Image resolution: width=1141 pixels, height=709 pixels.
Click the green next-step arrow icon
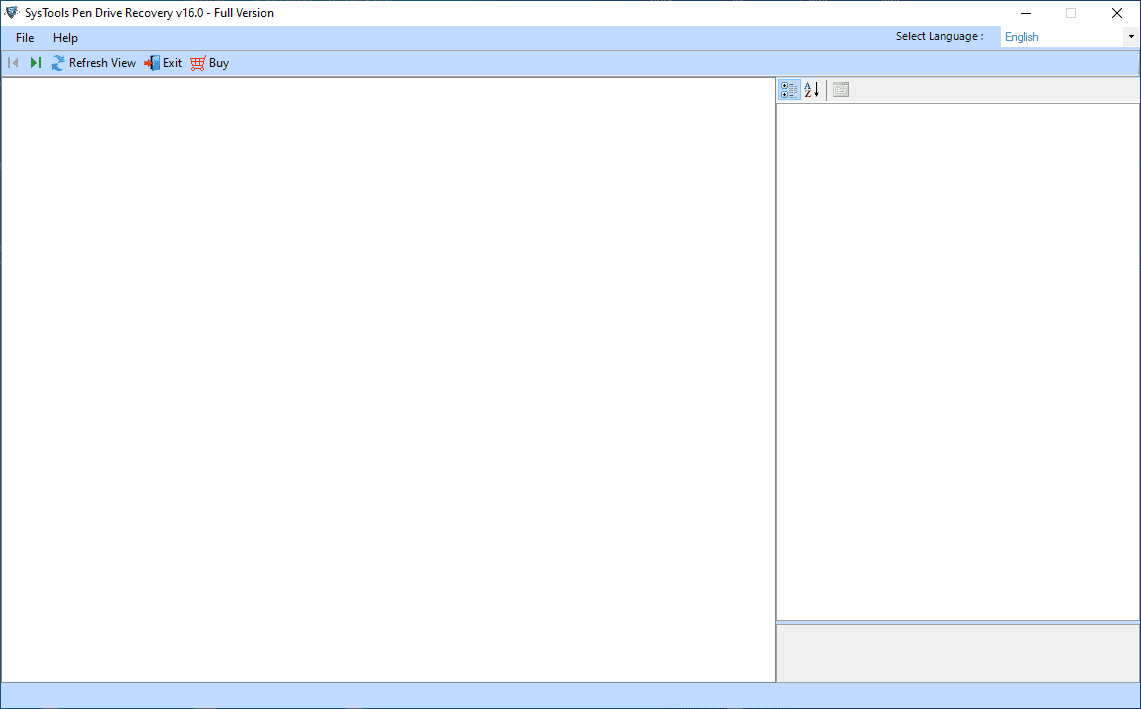point(36,63)
